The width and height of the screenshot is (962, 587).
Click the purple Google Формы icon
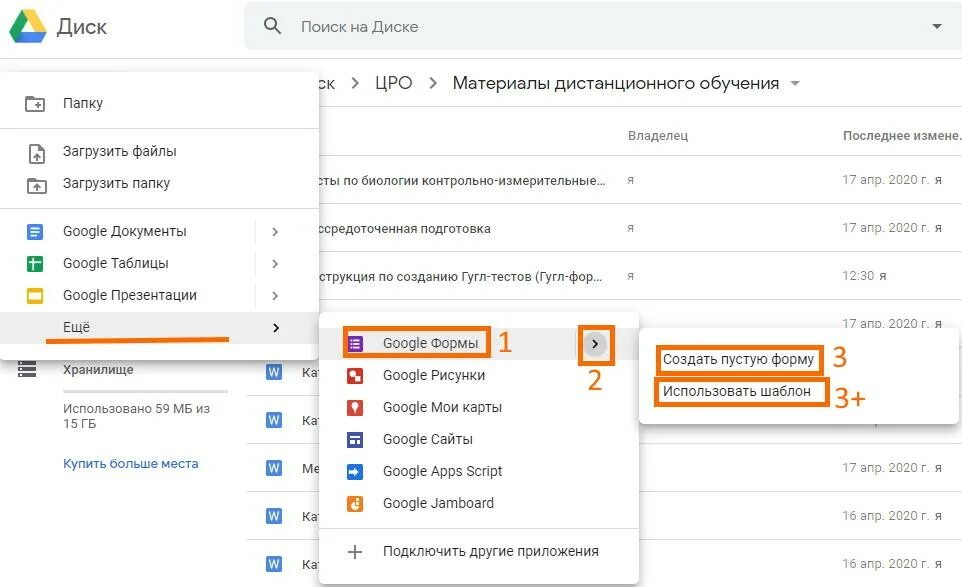(x=355, y=343)
